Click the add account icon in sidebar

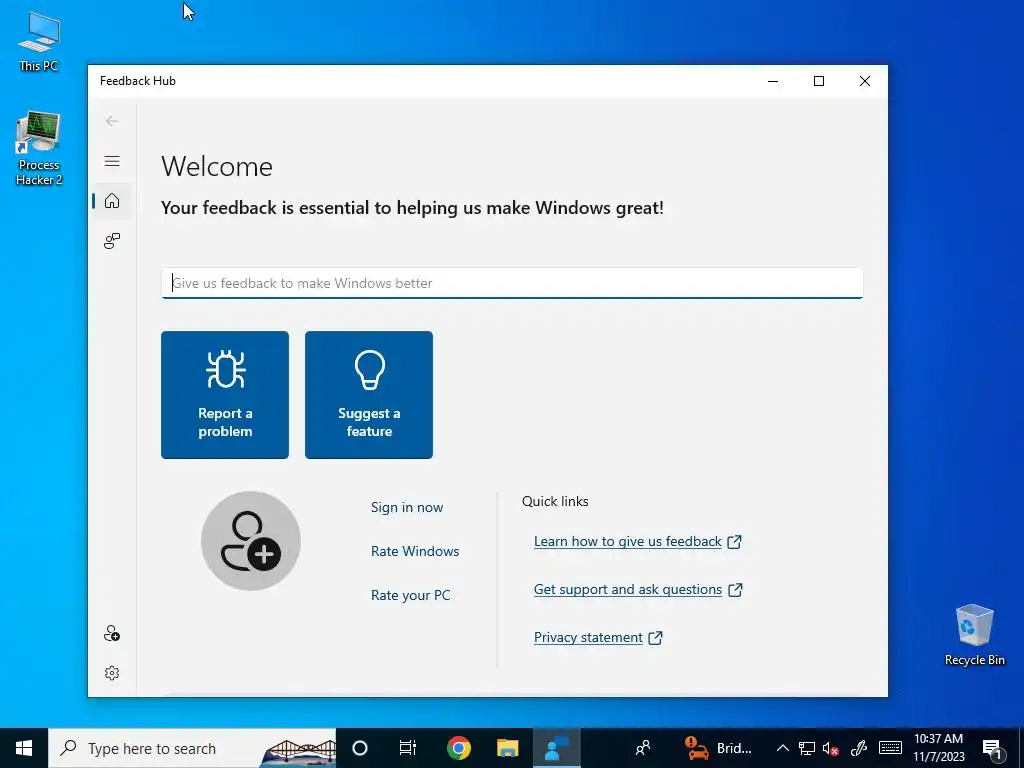[x=112, y=633]
